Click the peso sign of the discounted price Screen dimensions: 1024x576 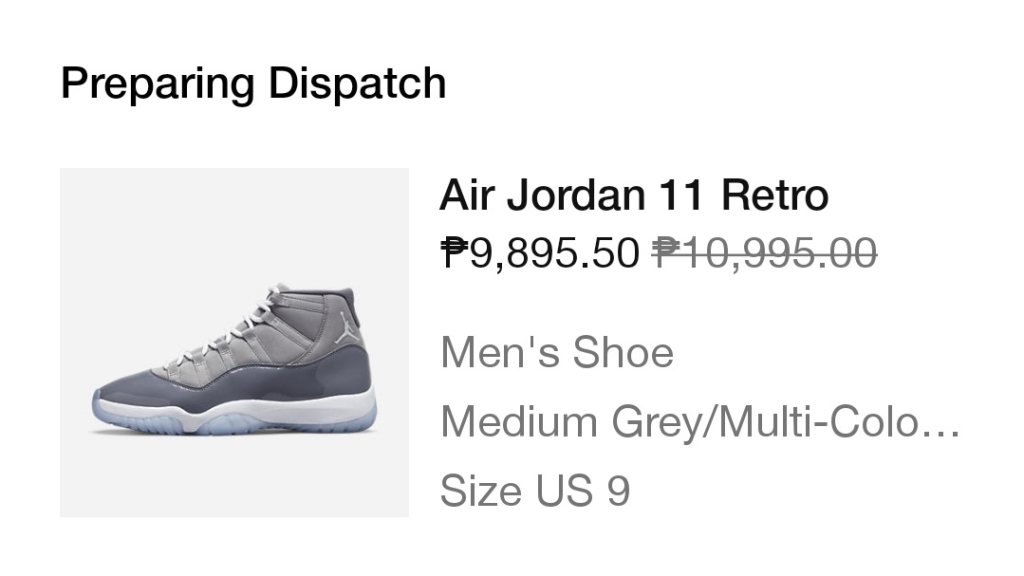coord(454,253)
